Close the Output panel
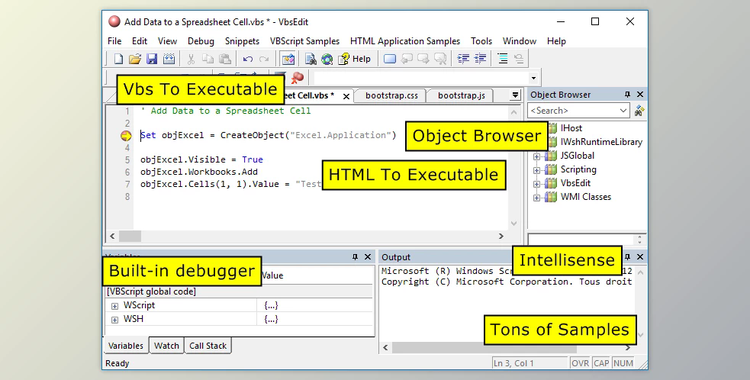 coord(640,257)
